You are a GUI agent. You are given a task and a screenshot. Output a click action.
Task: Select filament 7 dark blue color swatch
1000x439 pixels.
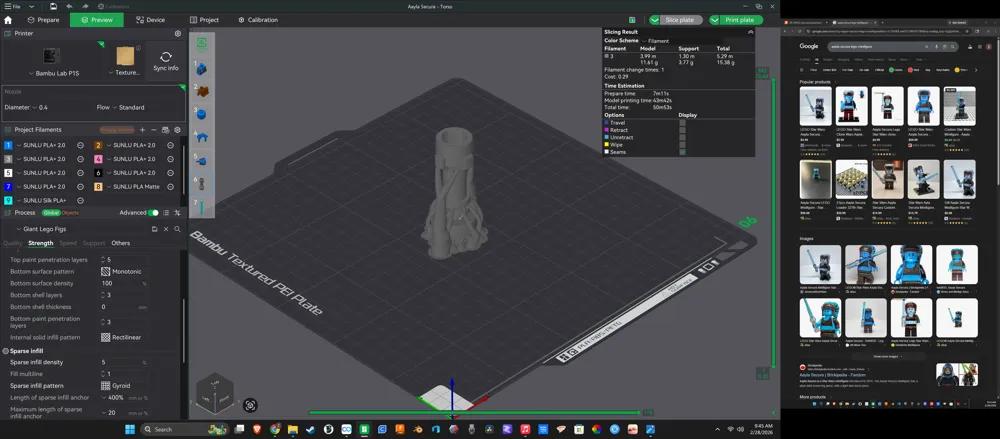(x=8, y=187)
